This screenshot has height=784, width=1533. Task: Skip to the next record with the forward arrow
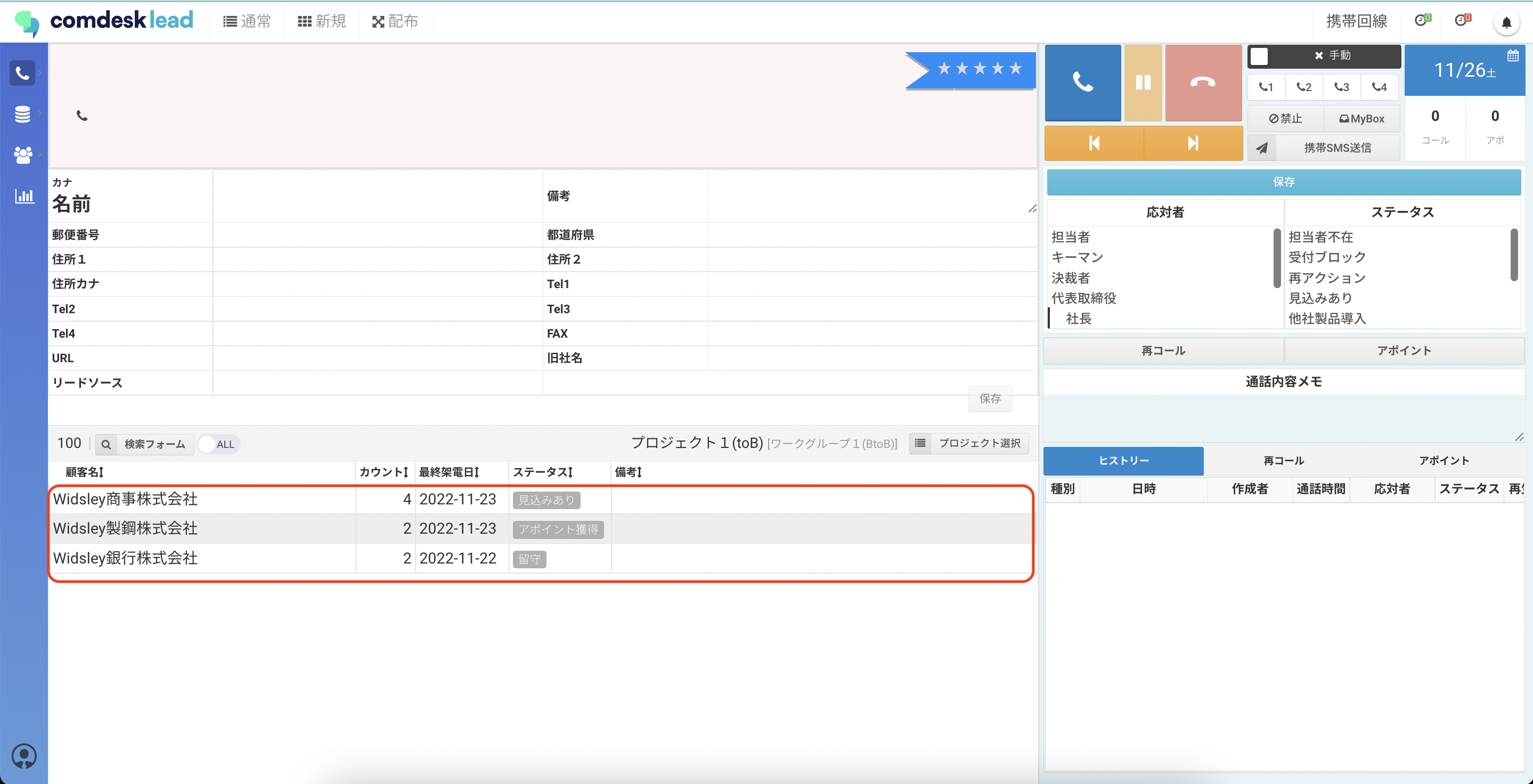coord(1193,143)
